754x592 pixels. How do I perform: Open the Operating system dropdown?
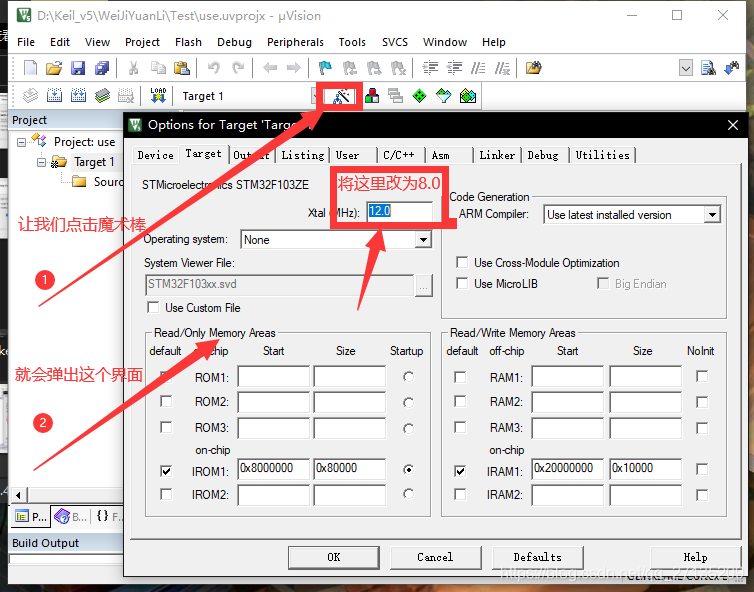tap(423, 239)
